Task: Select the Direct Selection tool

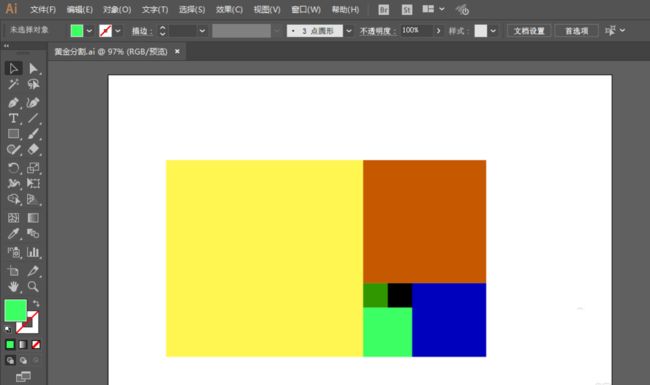Action: (x=33, y=68)
